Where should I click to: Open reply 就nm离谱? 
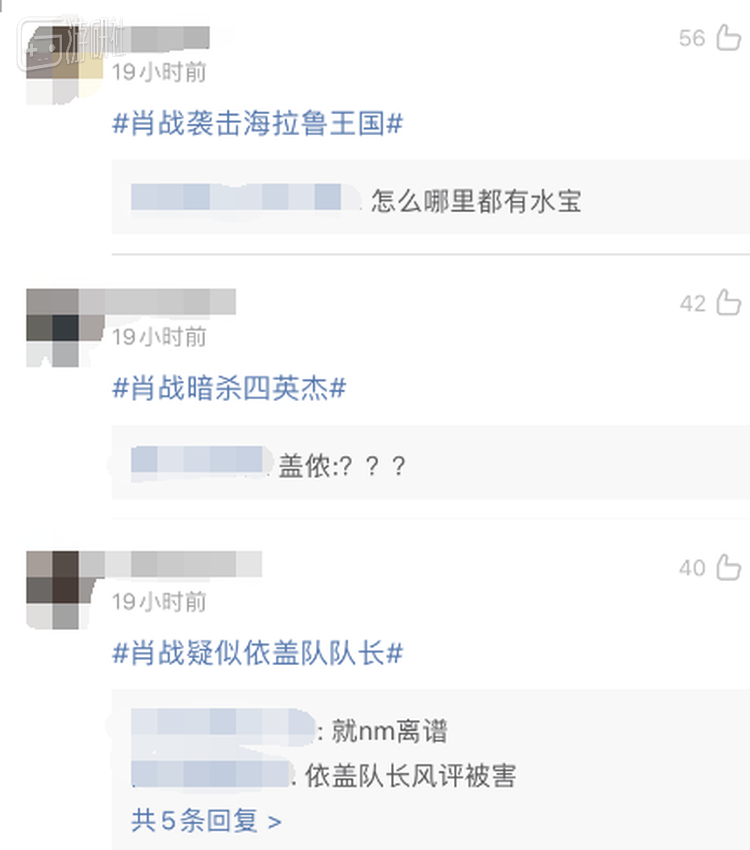pos(389,731)
